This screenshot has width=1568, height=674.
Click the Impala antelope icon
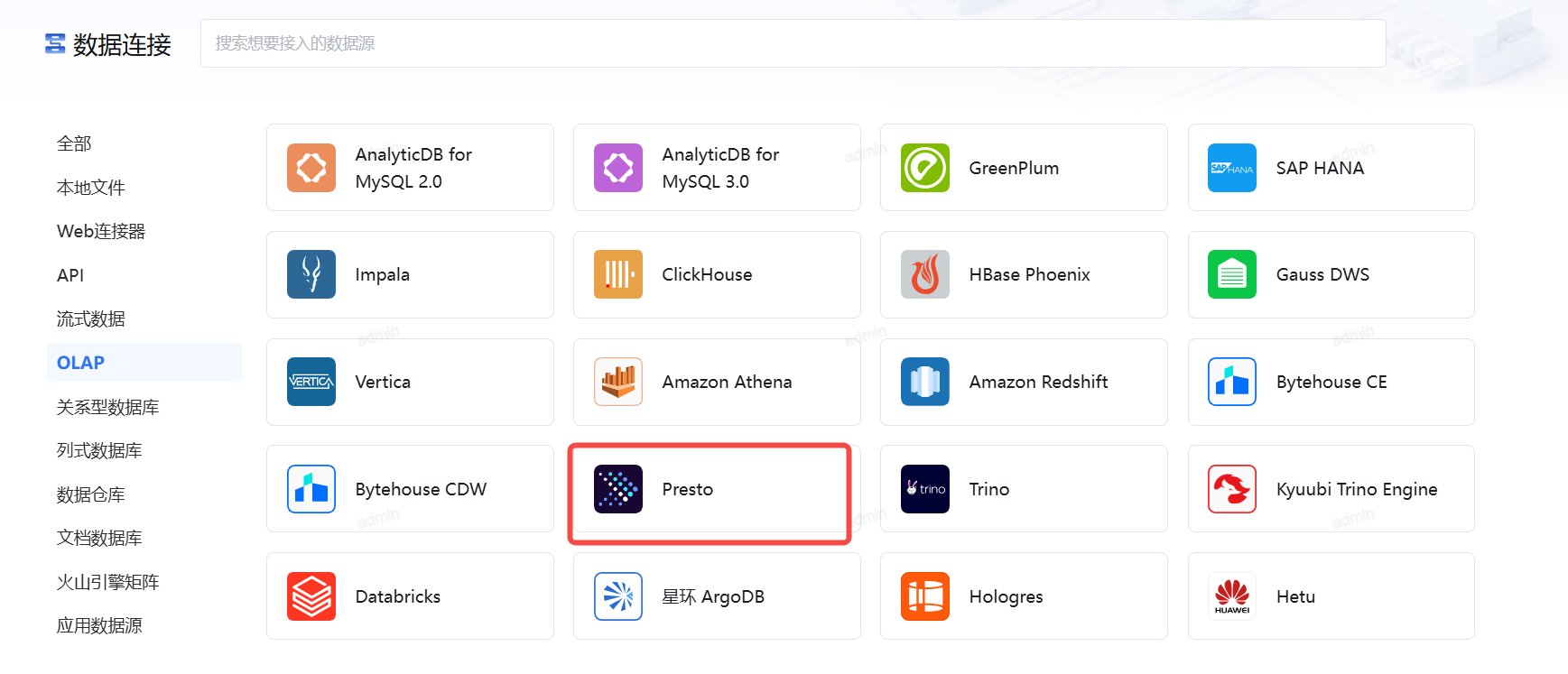point(311,274)
